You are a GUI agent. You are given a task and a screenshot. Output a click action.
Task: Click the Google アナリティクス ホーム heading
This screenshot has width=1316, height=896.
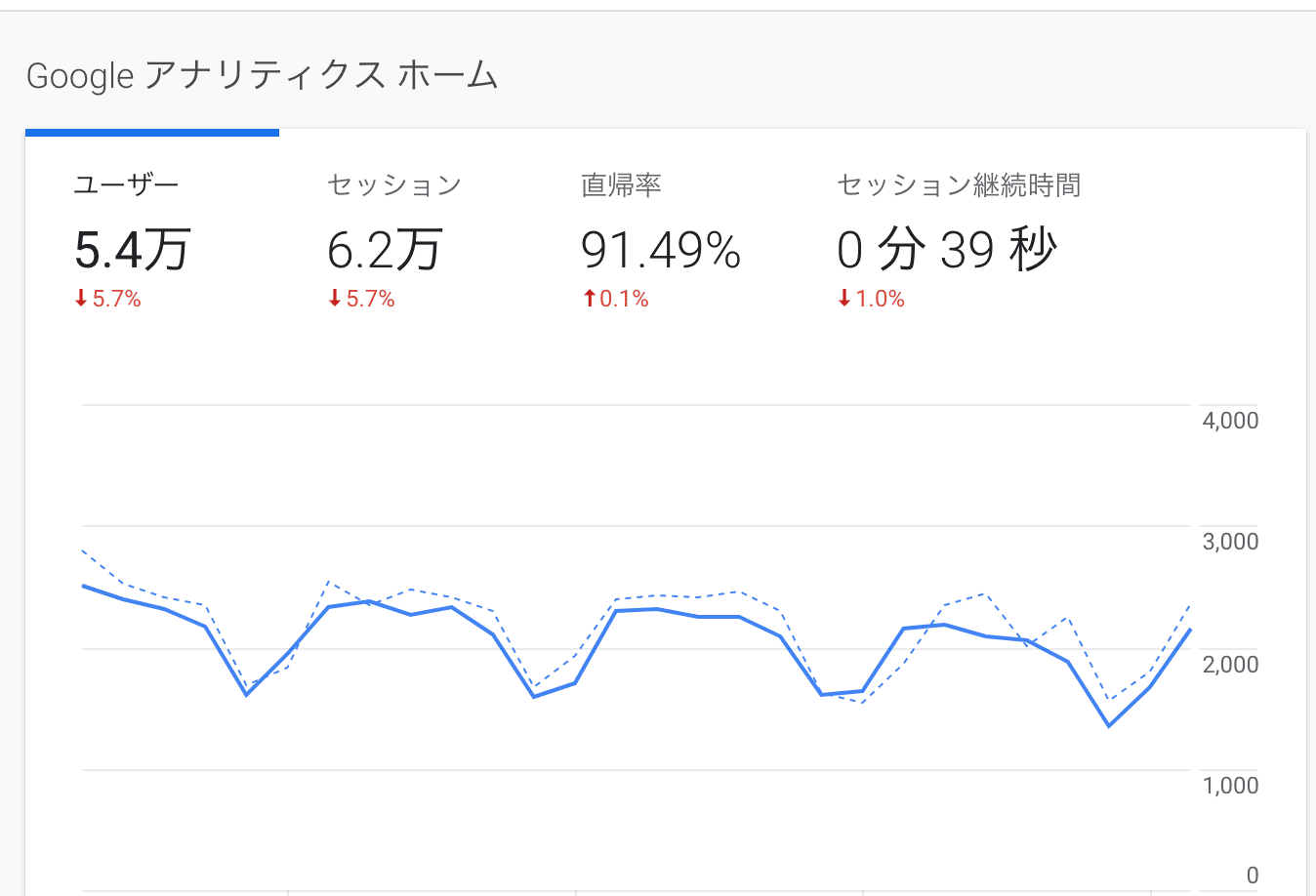point(262,76)
